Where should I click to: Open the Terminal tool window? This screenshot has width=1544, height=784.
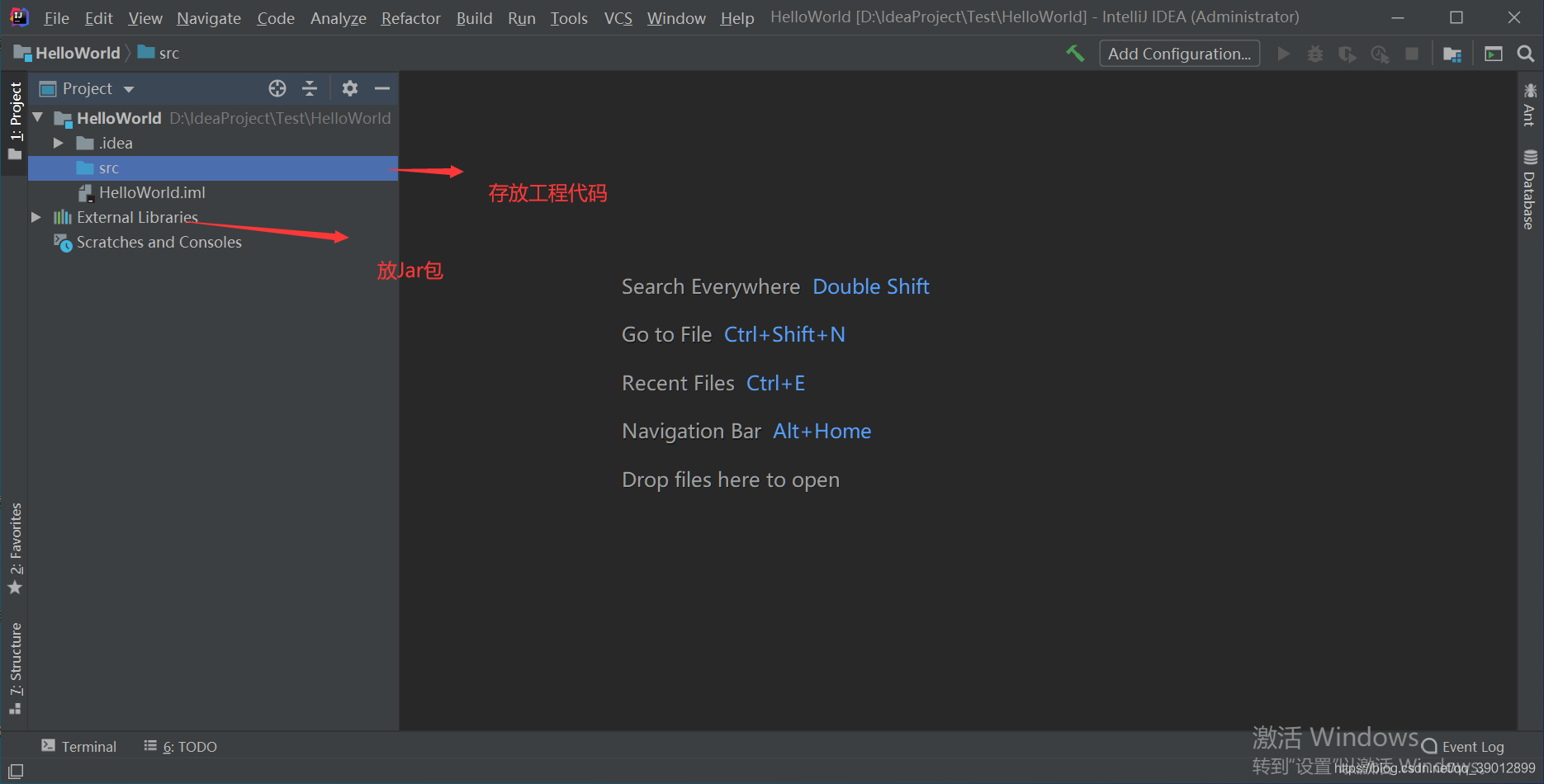[x=79, y=746]
